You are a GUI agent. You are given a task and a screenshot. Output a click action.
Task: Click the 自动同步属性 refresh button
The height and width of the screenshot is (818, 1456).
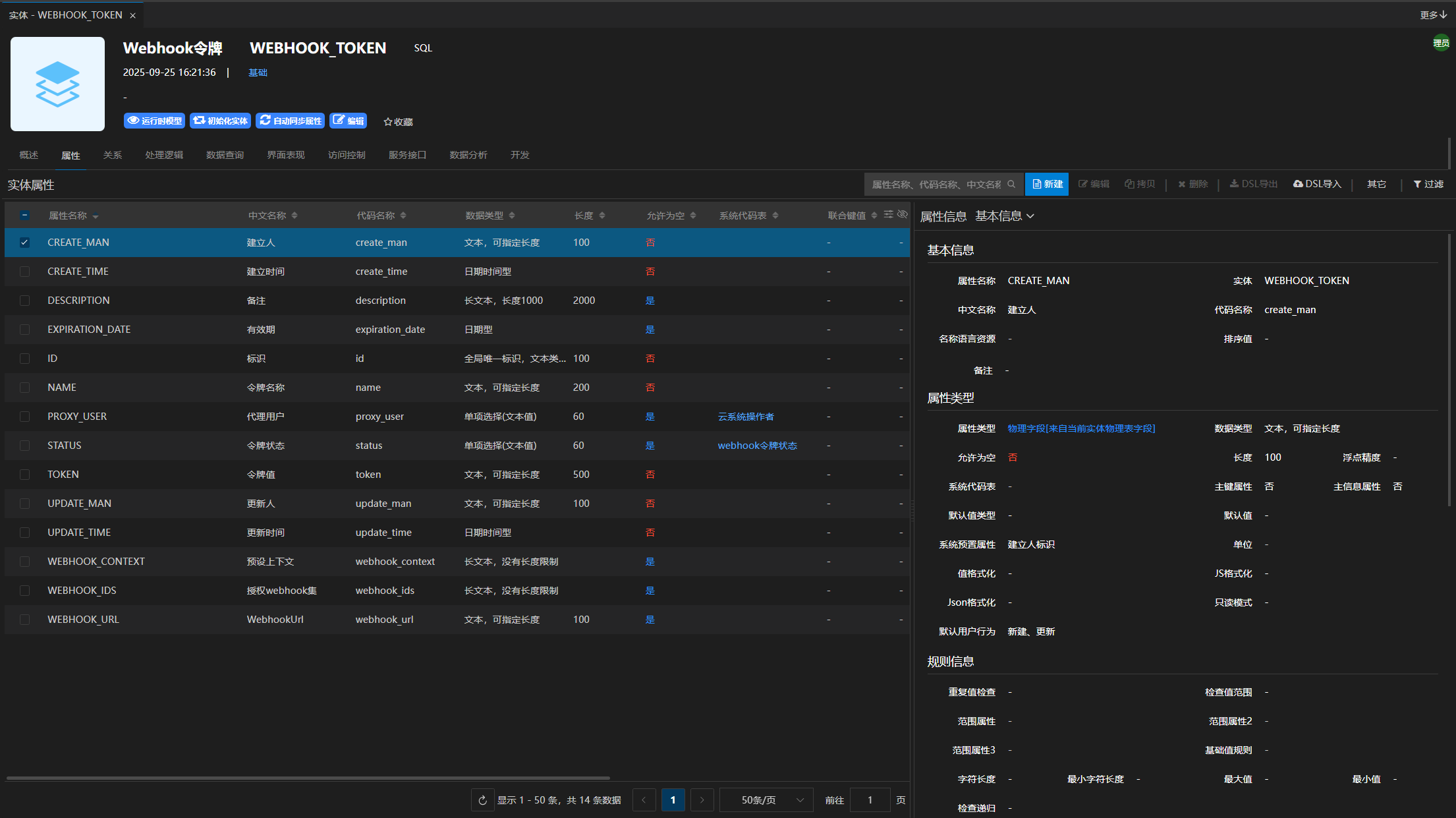point(290,121)
